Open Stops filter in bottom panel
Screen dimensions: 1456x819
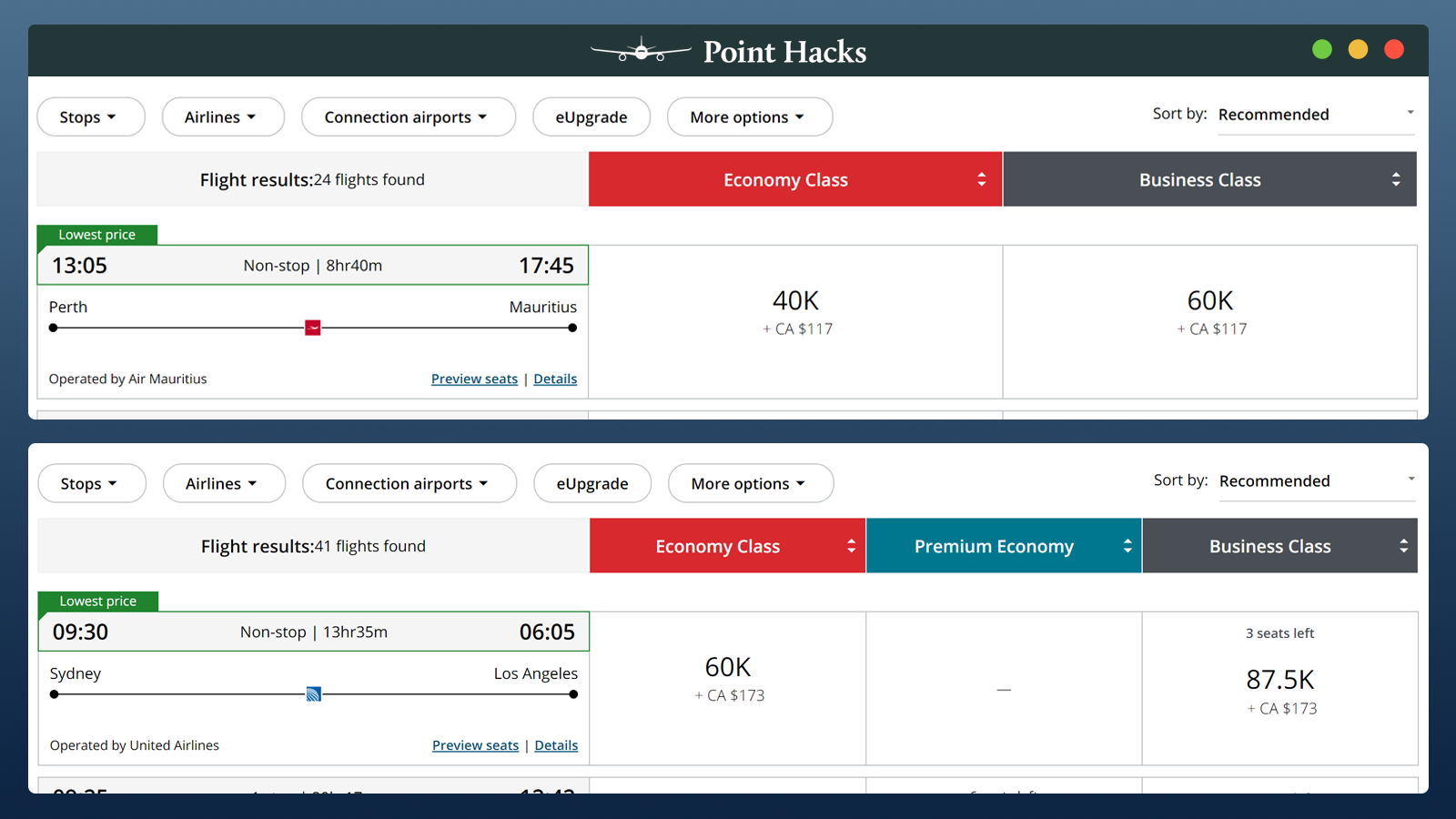pos(92,483)
